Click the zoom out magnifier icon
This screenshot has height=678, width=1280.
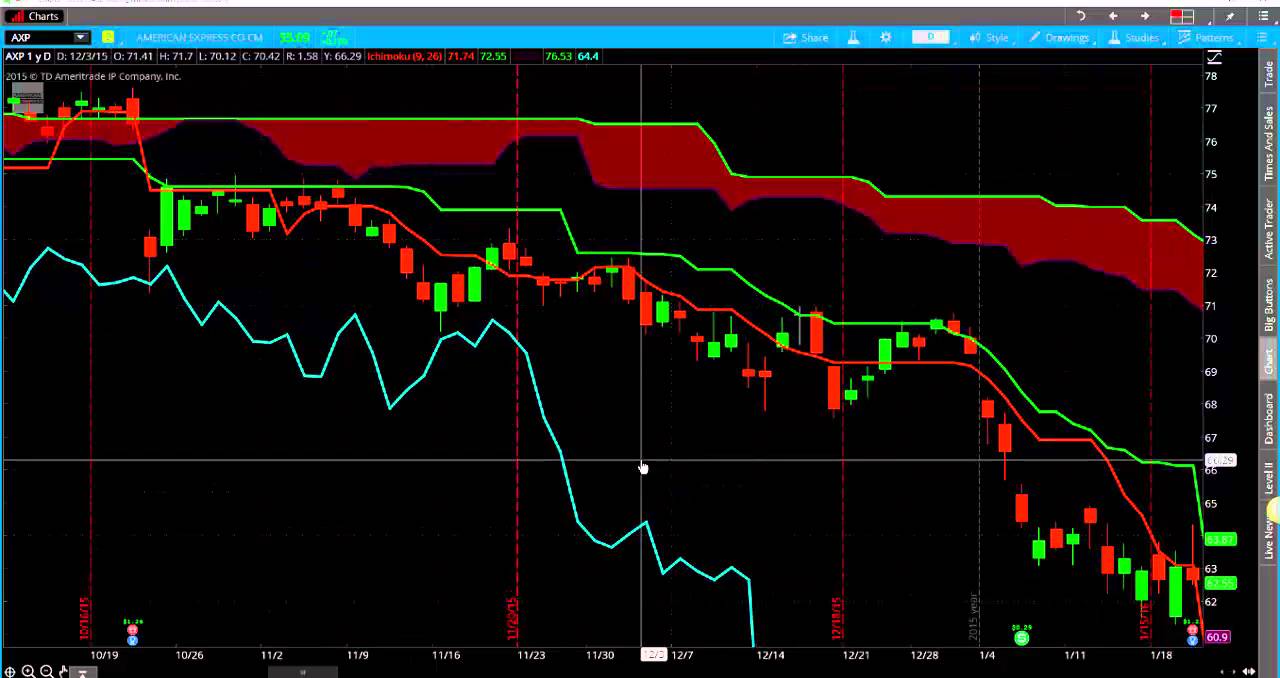[46, 672]
